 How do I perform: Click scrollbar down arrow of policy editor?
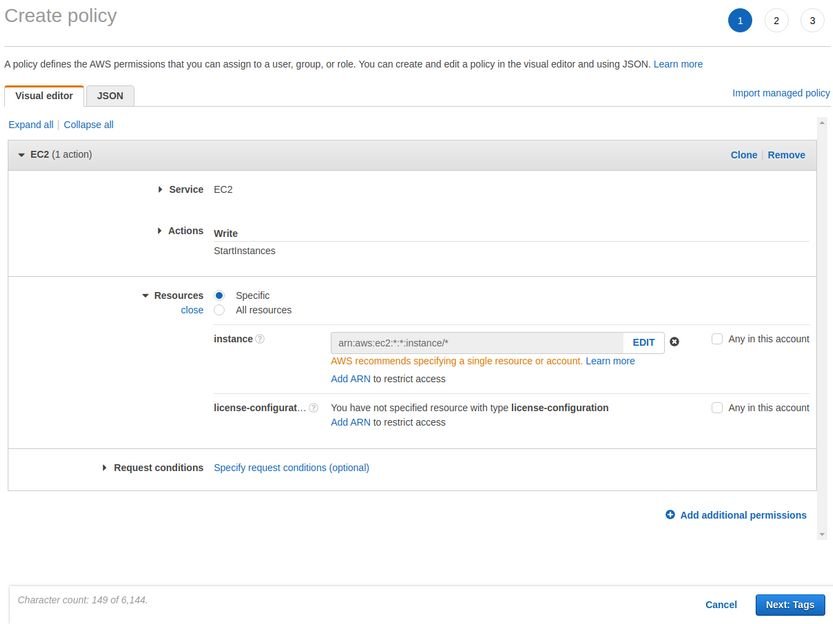pyautogui.click(x=822, y=534)
